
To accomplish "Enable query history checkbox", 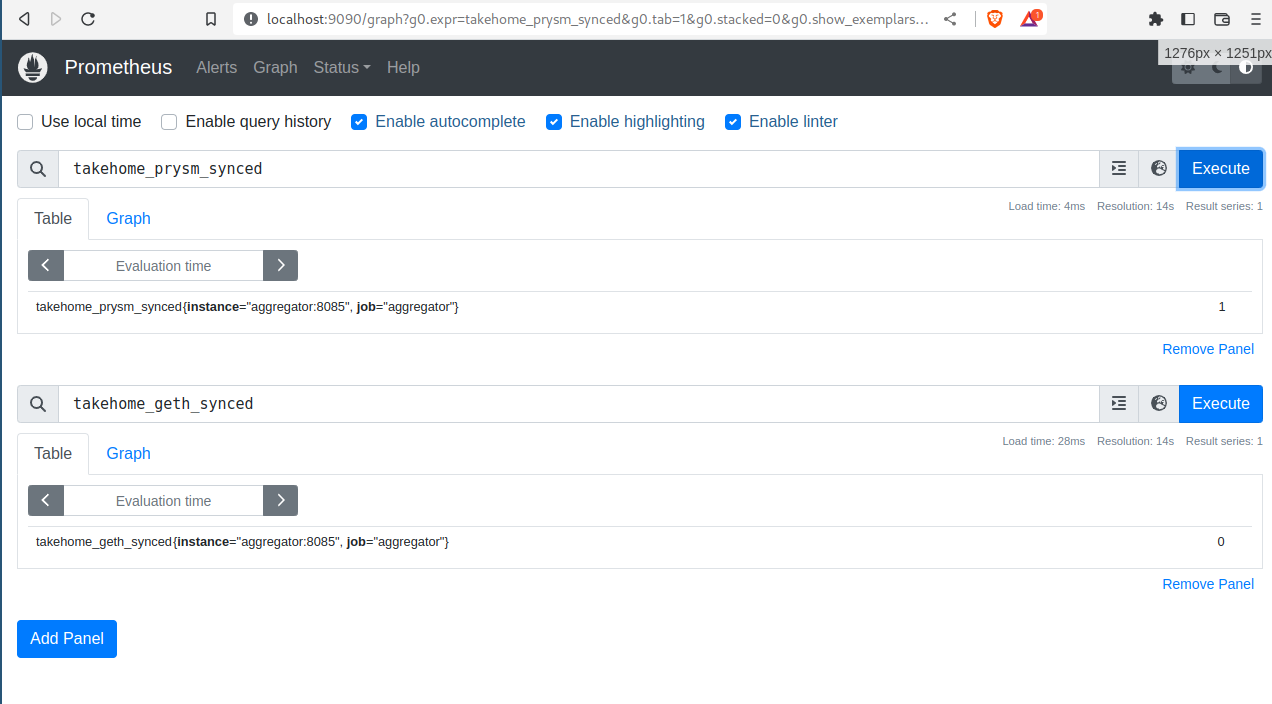I will (x=169, y=122).
